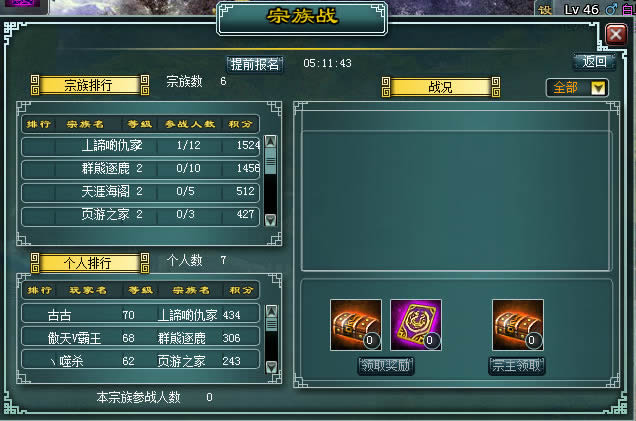
Task: Select the 宗族排行 tab header
Action: tap(90, 85)
